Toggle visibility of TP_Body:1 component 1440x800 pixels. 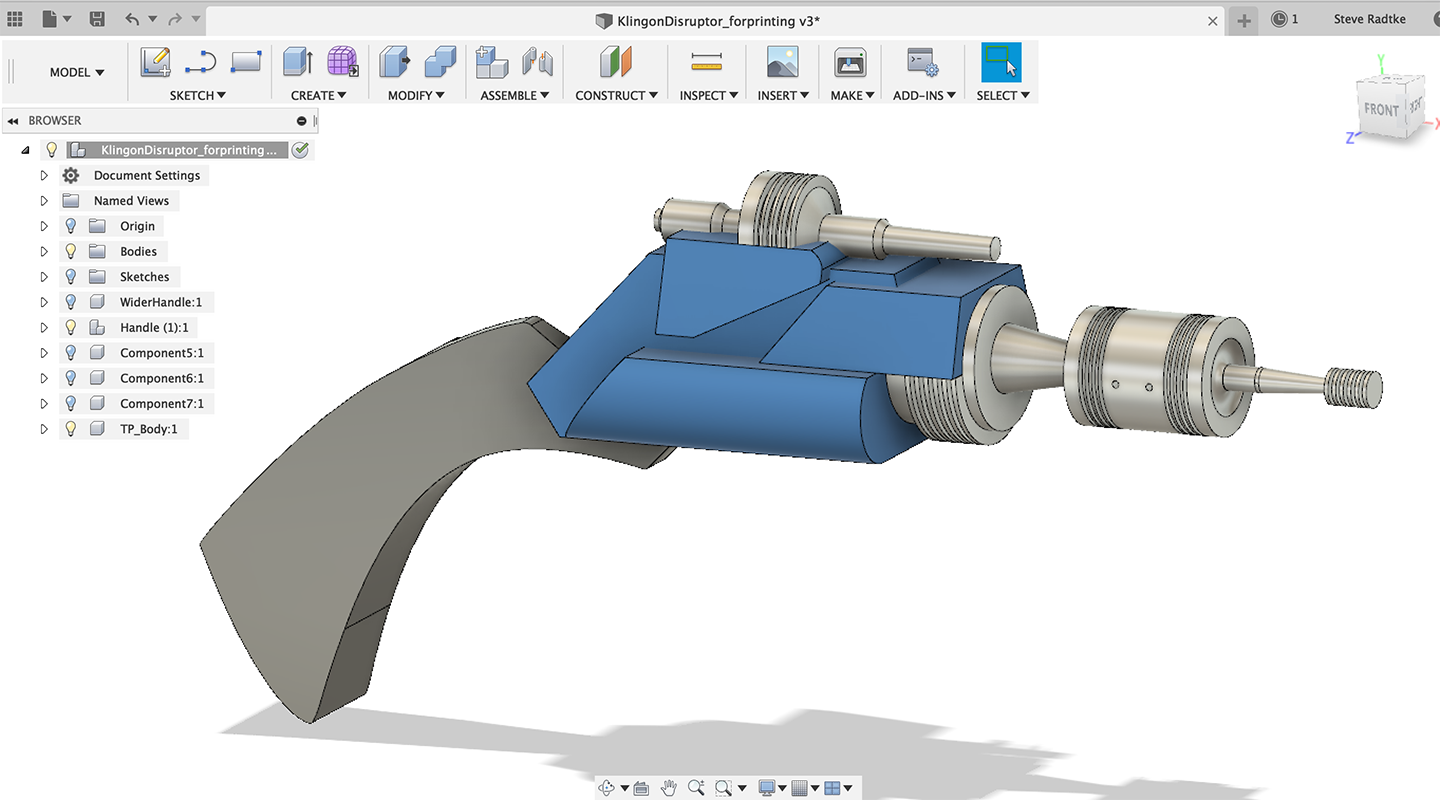click(71, 428)
